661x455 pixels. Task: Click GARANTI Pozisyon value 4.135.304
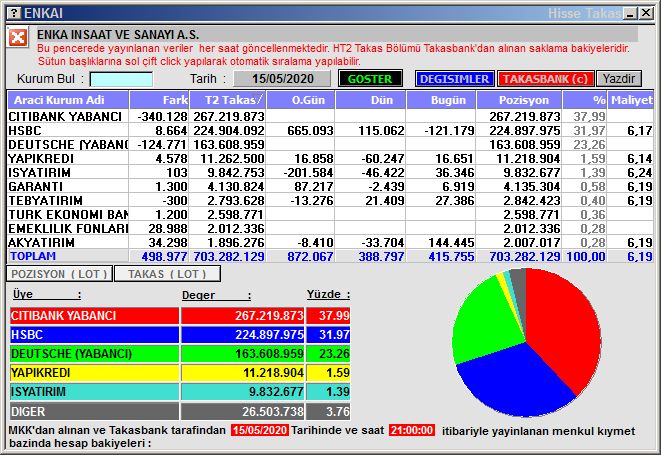(532, 186)
